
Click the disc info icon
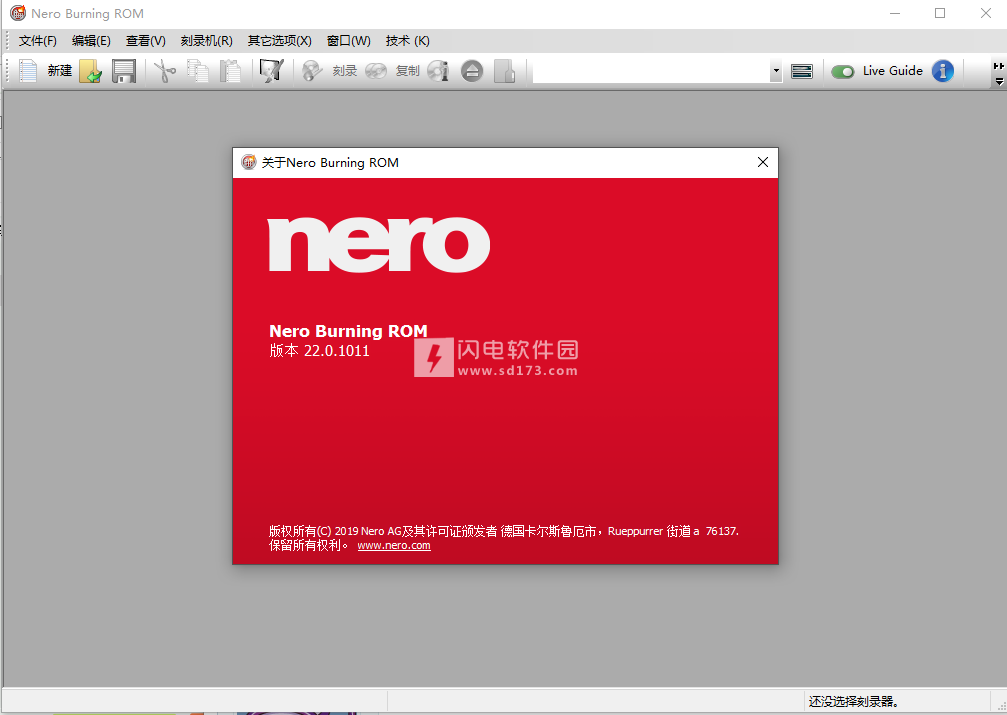click(438, 71)
